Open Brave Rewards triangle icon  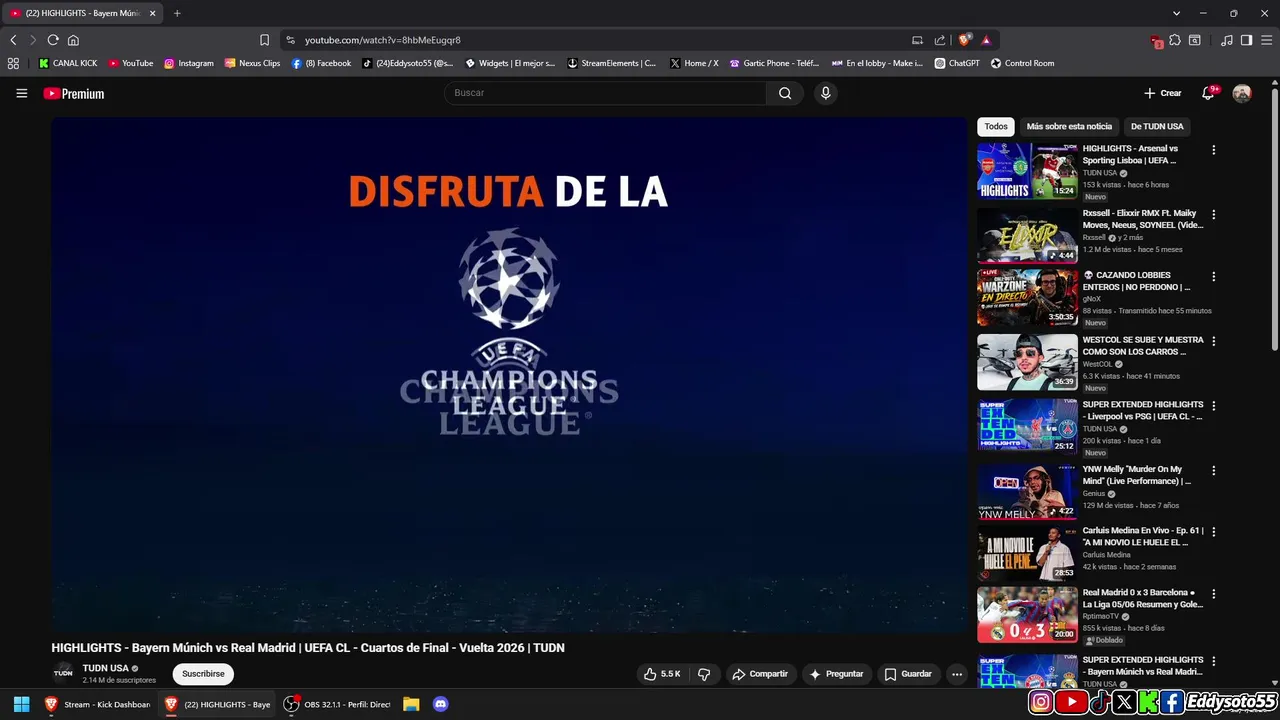pos(986,40)
